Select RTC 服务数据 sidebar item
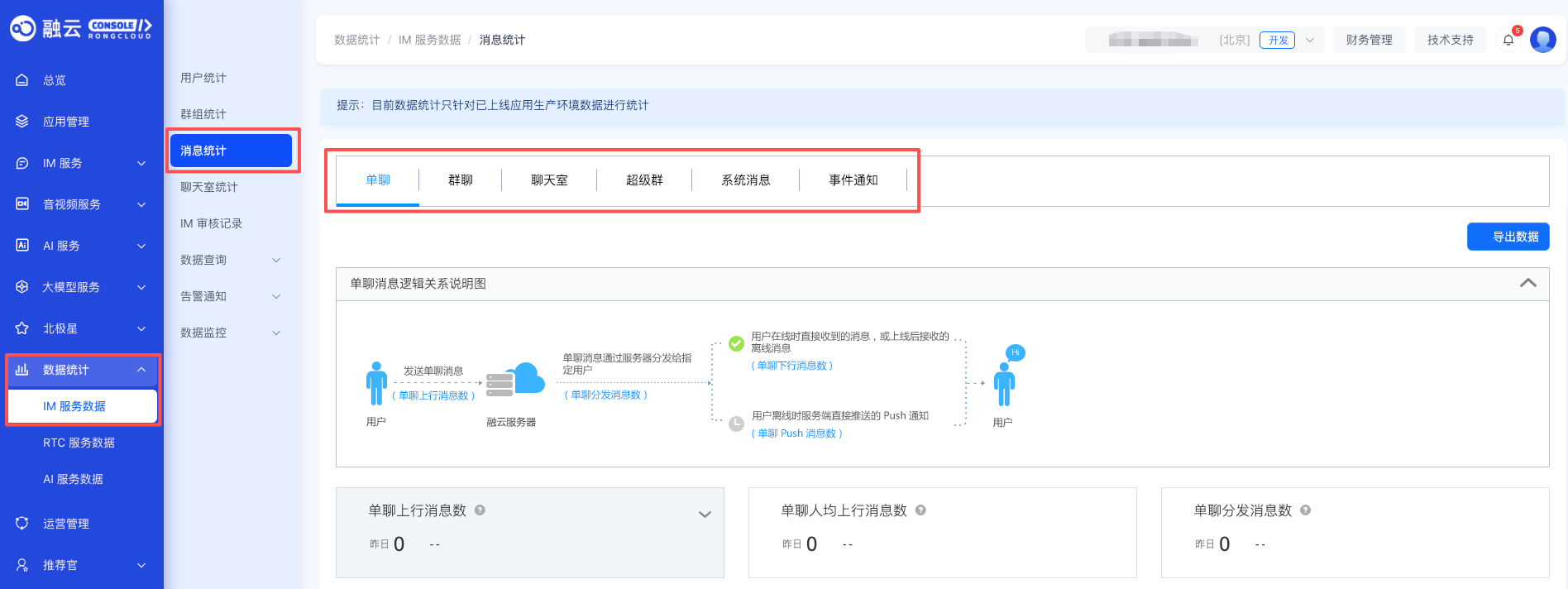 79,443
